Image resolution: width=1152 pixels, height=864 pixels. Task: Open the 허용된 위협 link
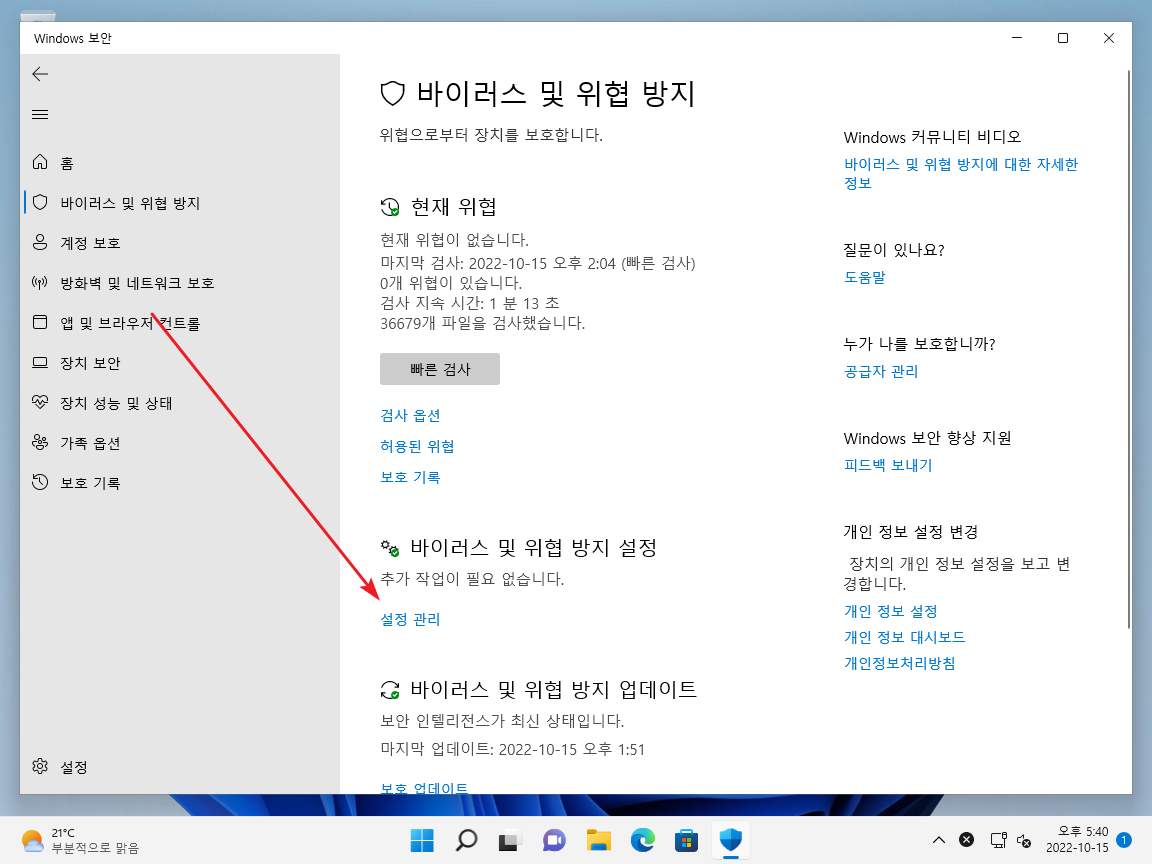pos(417,446)
